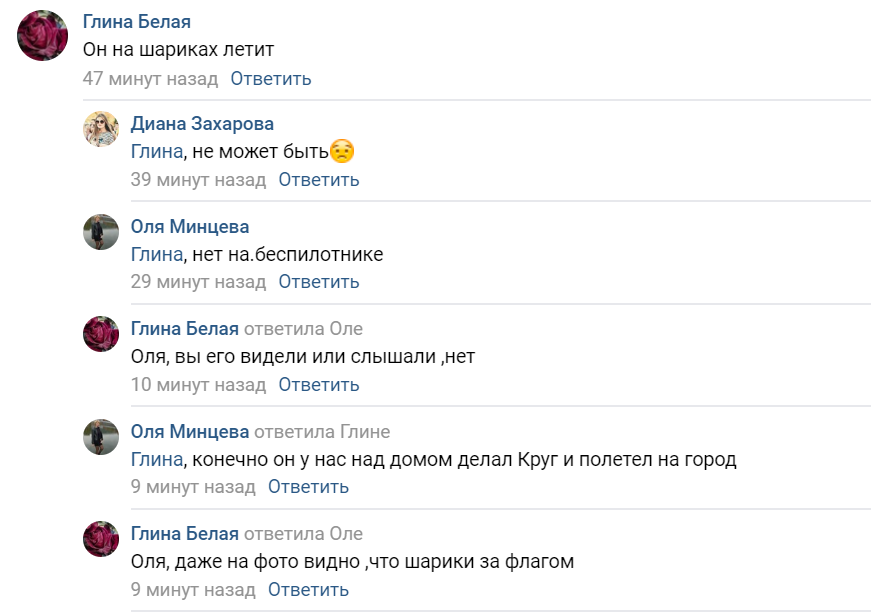Click Оля Минцева's avatar on беспилотнике reply
The width and height of the screenshot is (871, 615).
[x=101, y=232]
